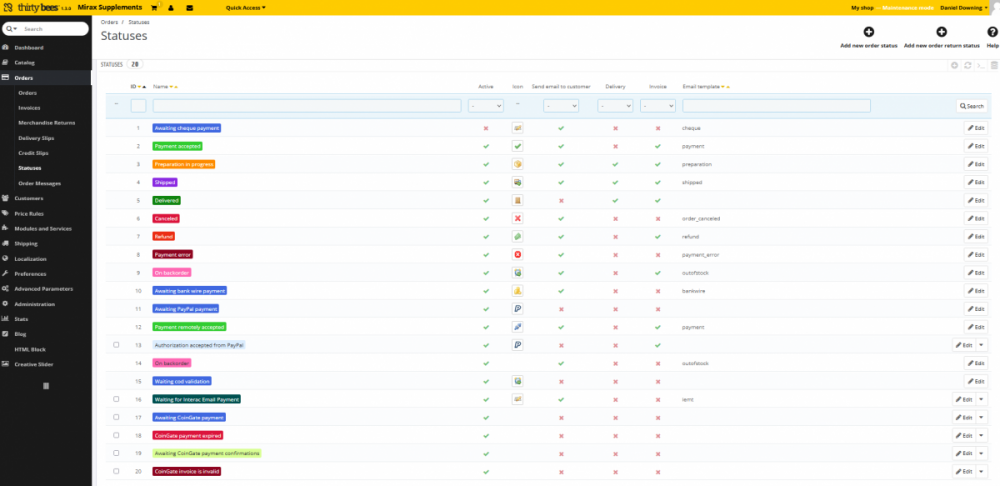The width and height of the screenshot is (1000, 486).
Task: Select checkbox for Awaiting CoinGate payment row
Action: (116, 417)
